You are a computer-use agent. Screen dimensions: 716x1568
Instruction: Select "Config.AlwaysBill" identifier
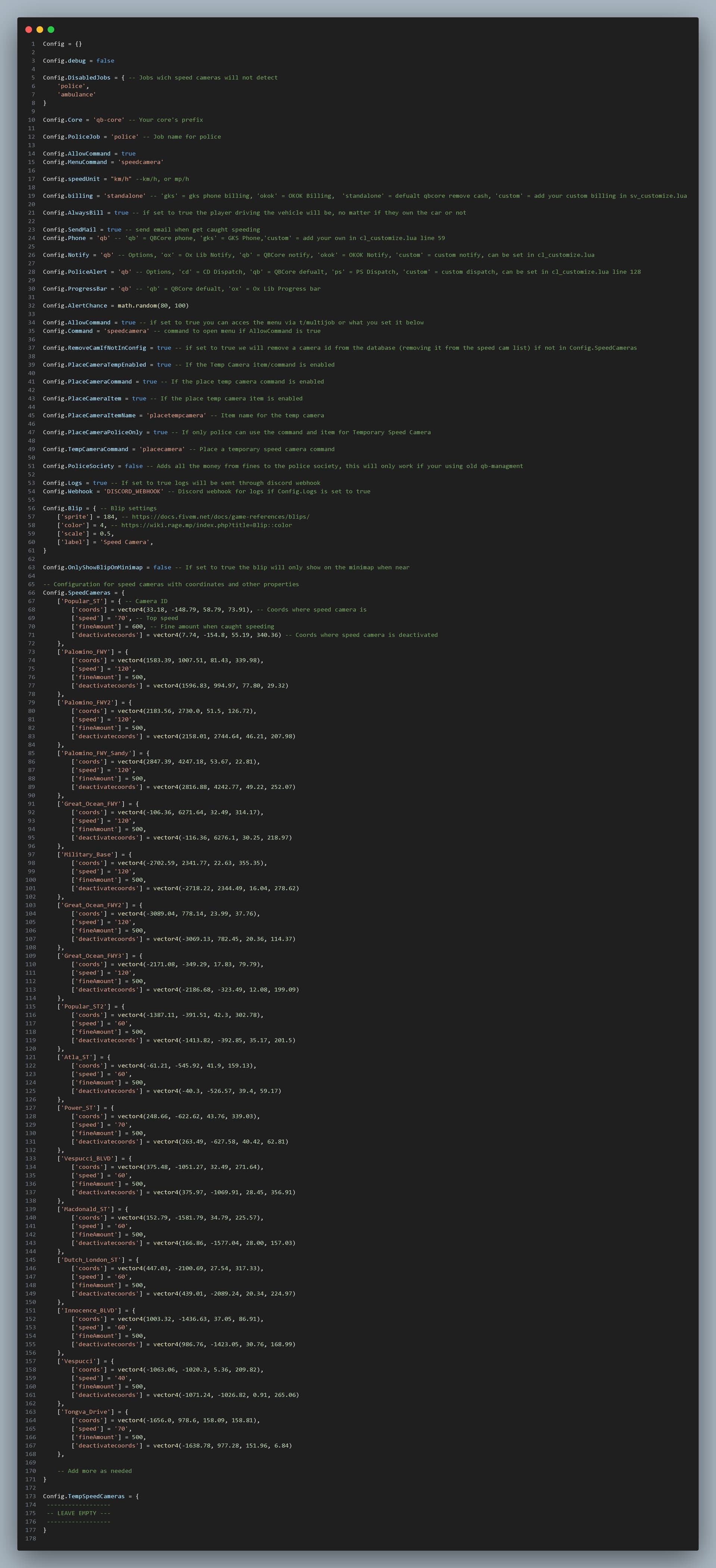[74, 213]
